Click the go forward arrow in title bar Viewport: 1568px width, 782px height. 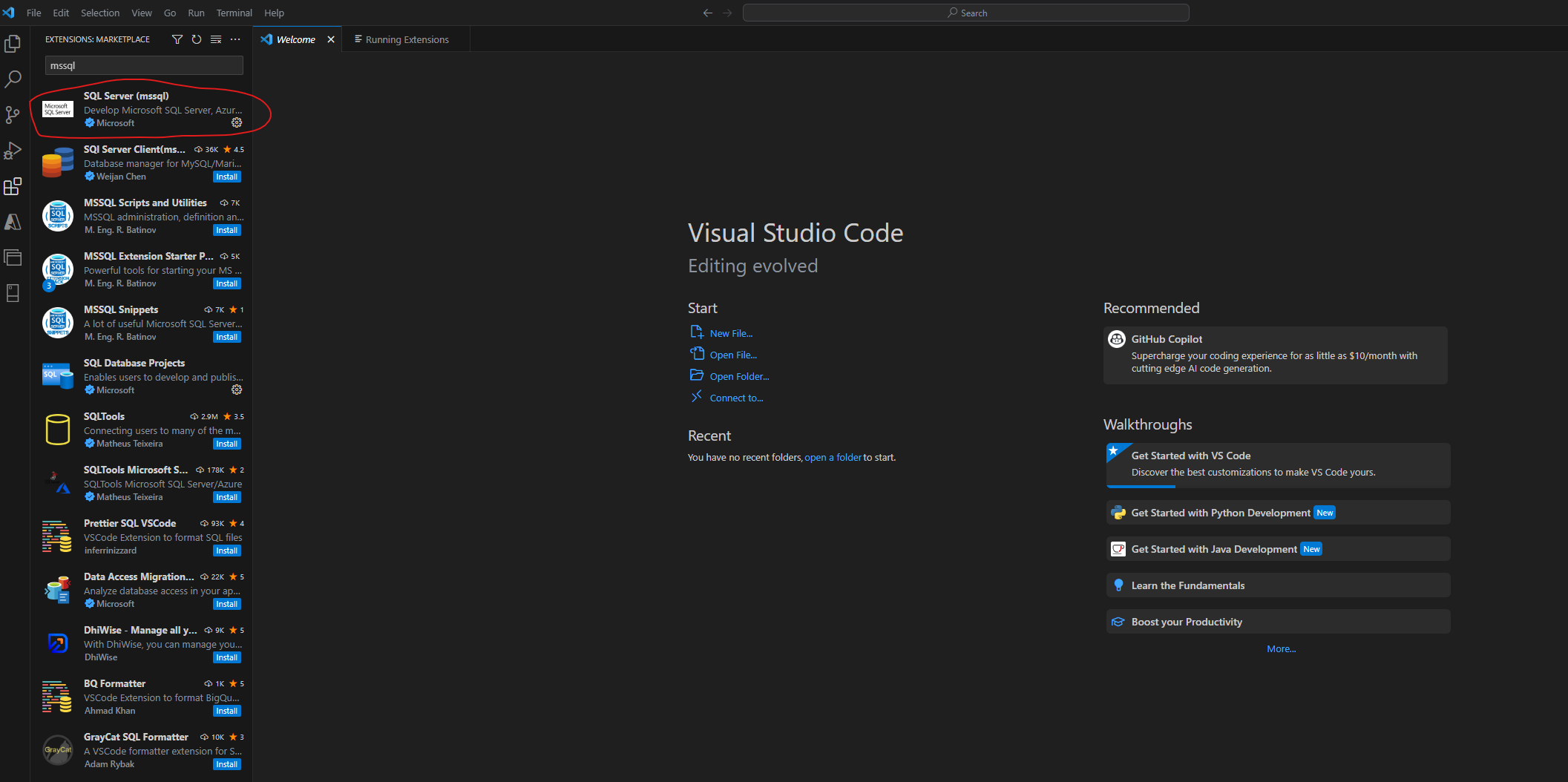[727, 13]
